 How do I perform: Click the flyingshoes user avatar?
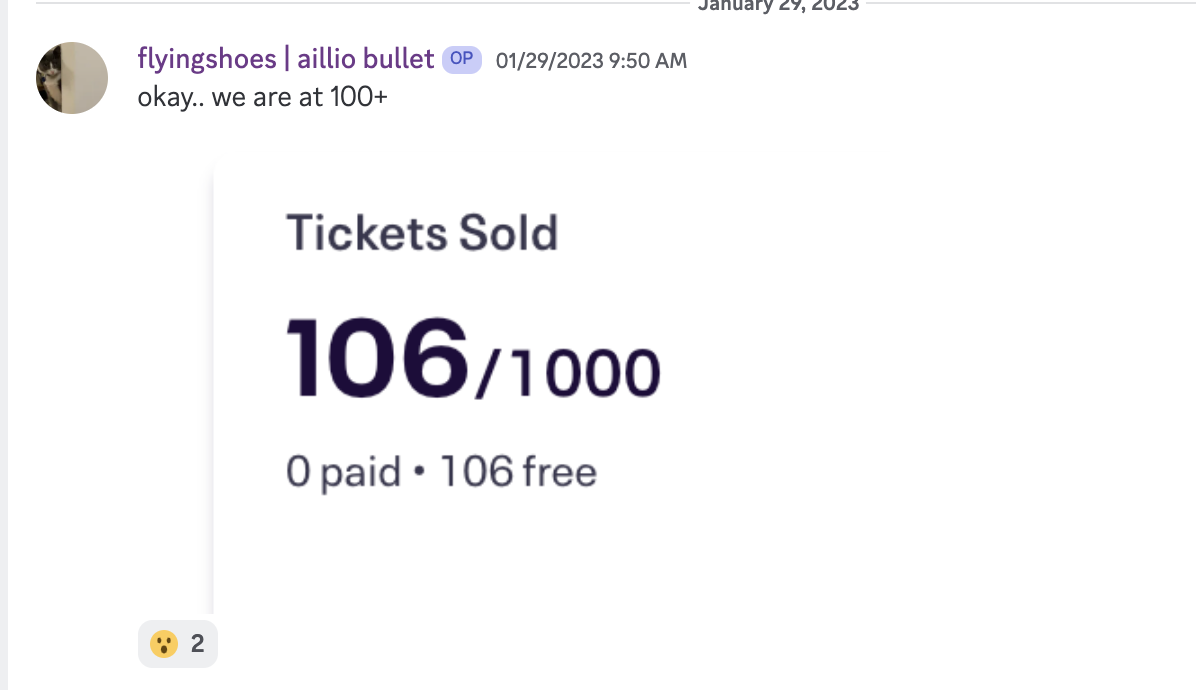72,78
